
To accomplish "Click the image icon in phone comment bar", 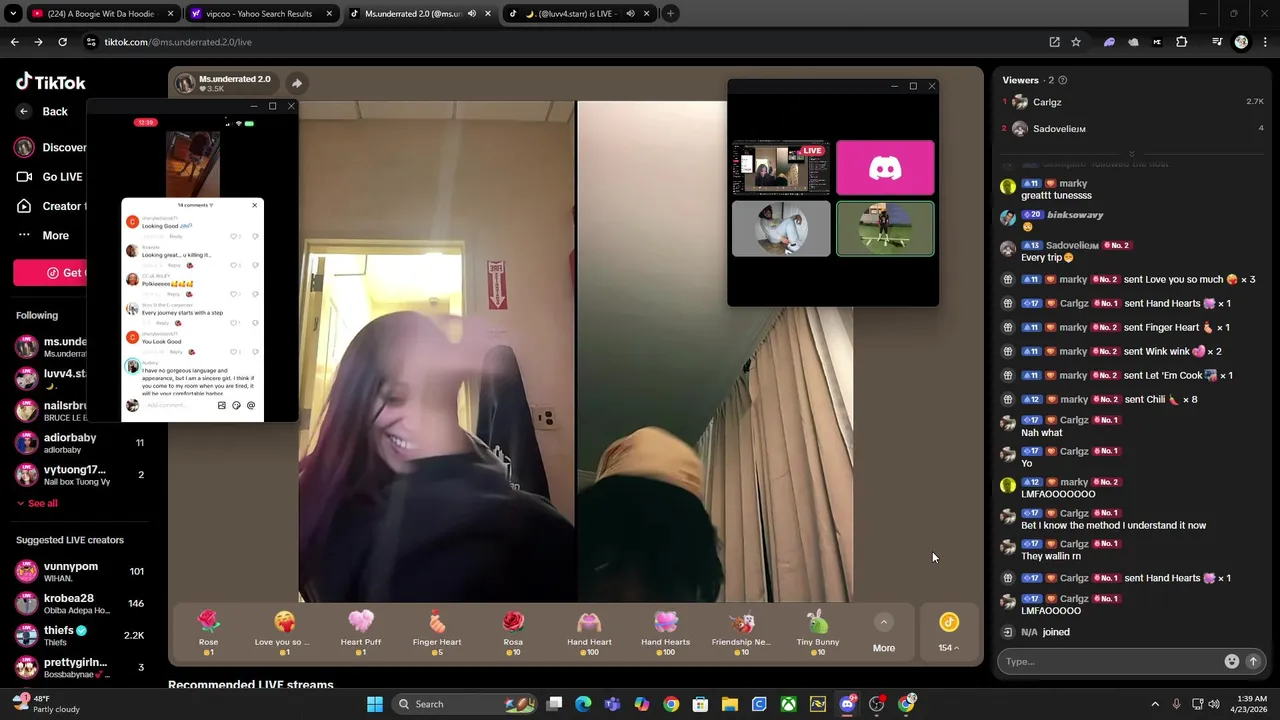I will [x=222, y=405].
